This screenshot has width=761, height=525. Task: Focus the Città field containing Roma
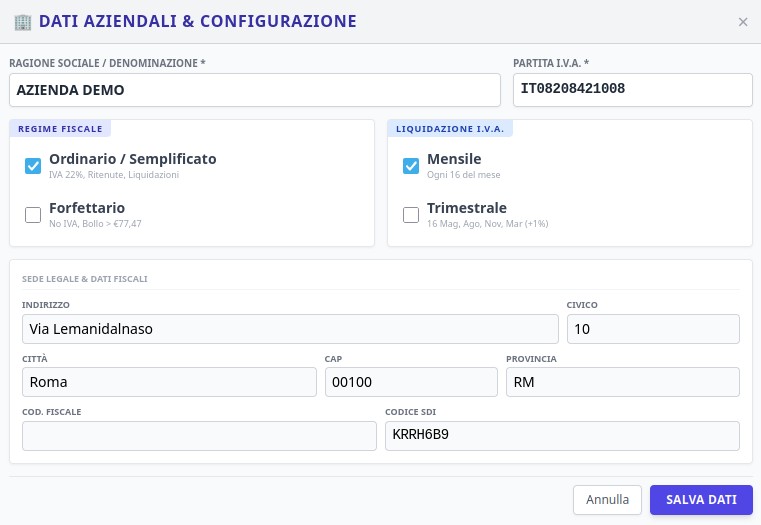pyautogui.click(x=169, y=382)
